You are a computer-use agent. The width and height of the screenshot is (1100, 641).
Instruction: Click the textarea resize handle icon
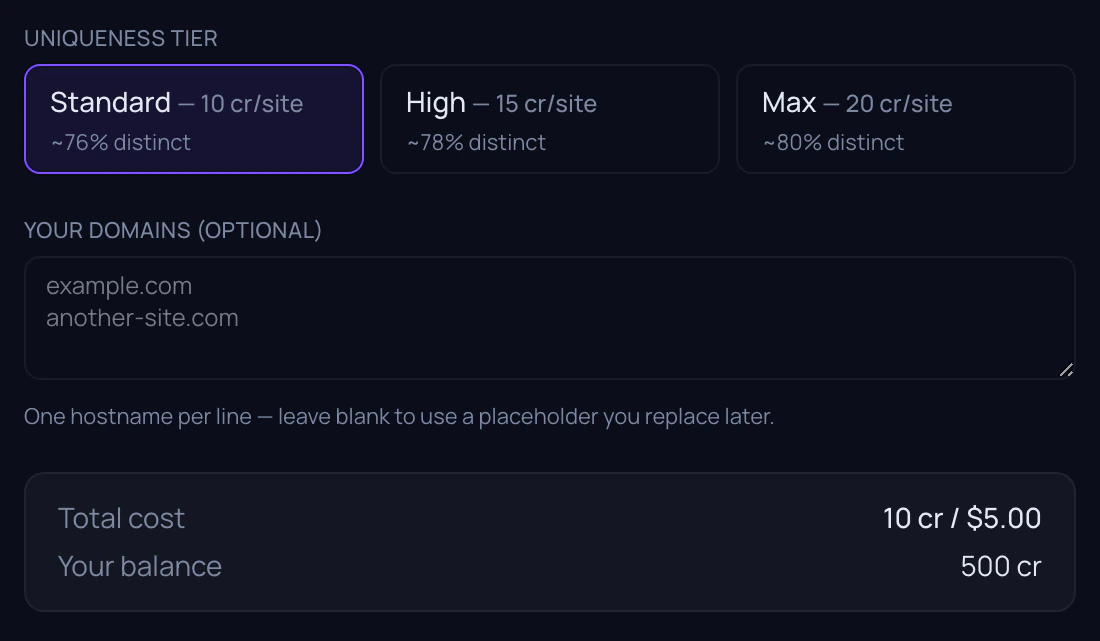(x=1066, y=370)
